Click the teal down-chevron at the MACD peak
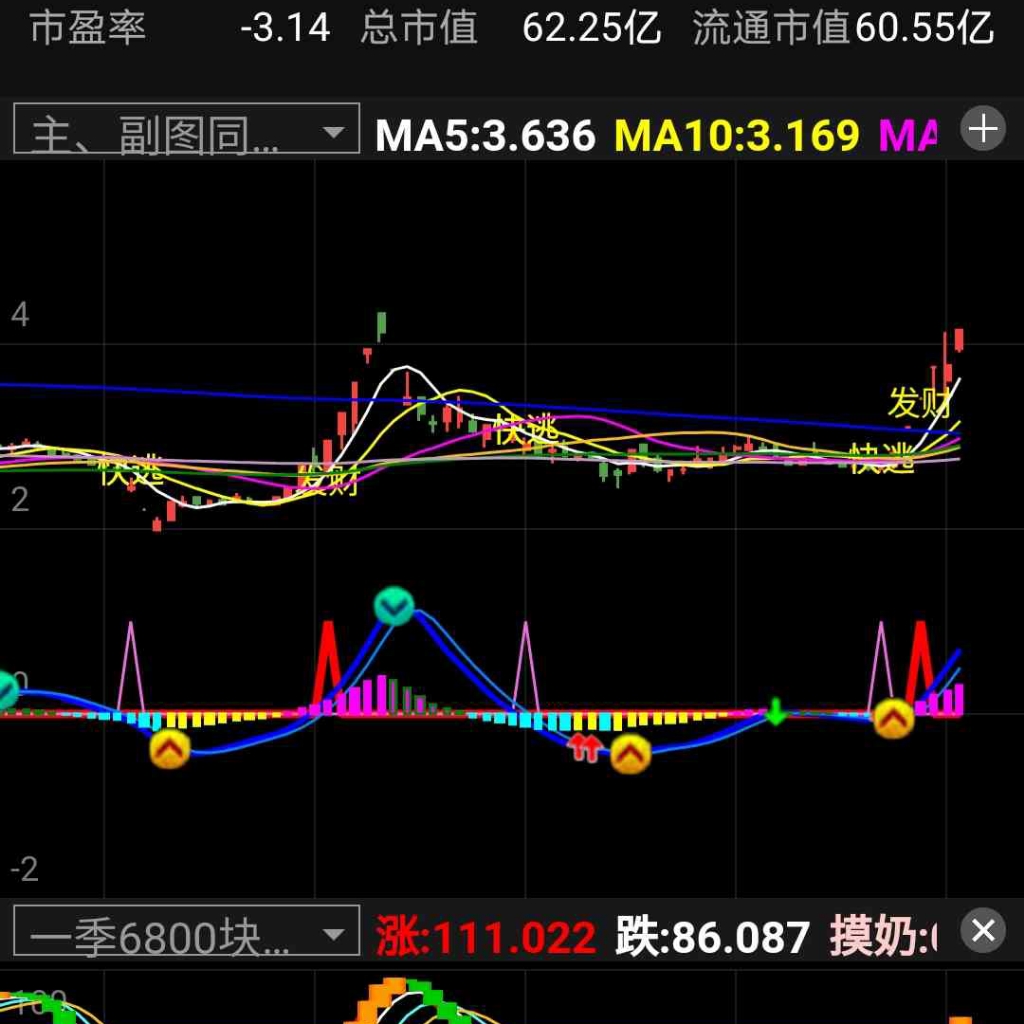1024x1024 pixels. [x=394, y=606]
